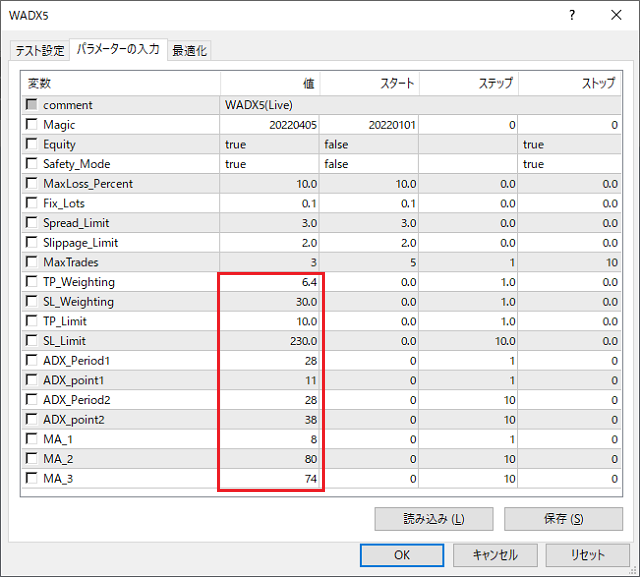The image size is (640, 577).
Task: Click the 読み込み (L) button
Action: [434, 519]
